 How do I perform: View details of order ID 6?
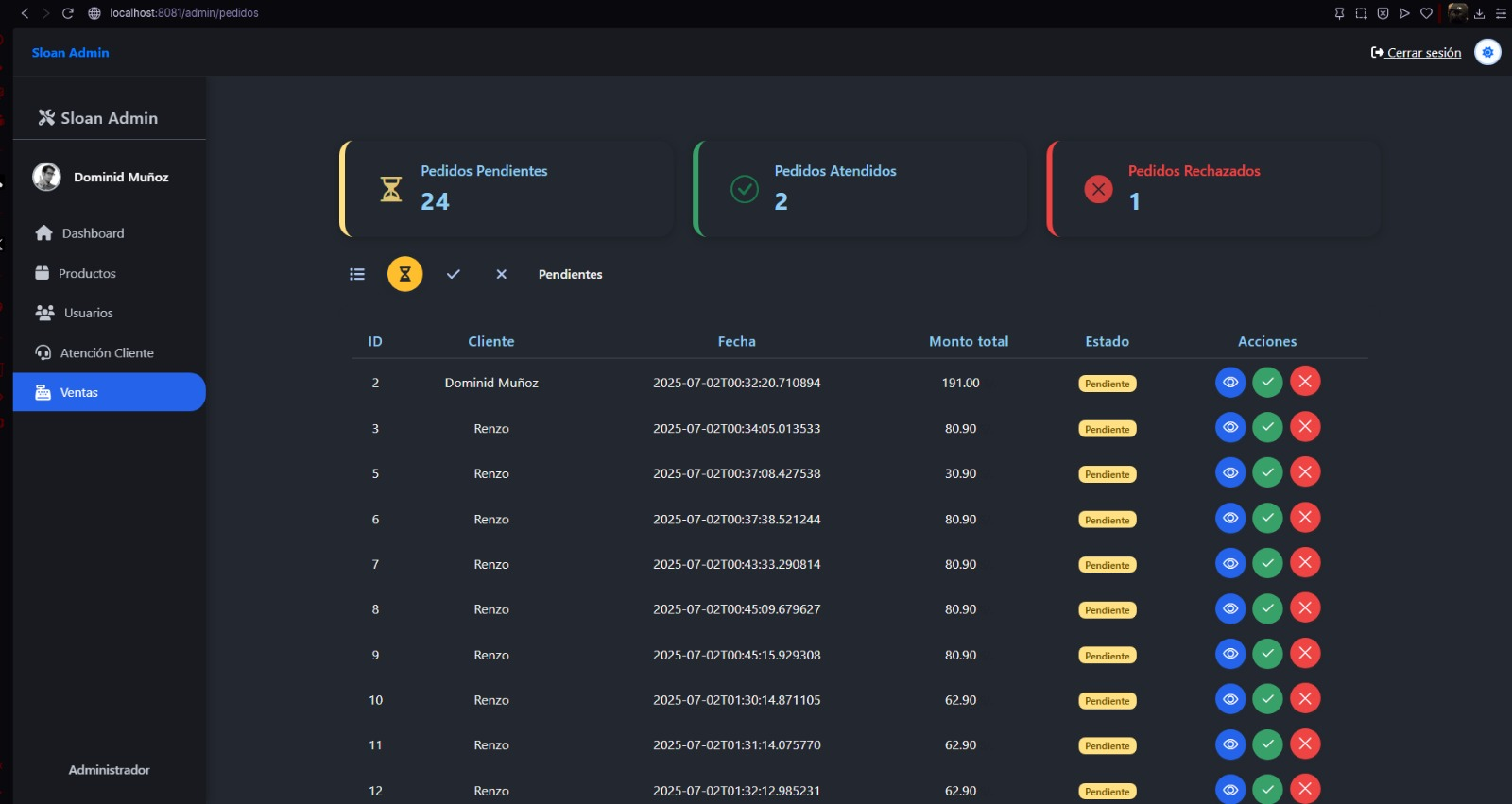(x=1230, y=519)
